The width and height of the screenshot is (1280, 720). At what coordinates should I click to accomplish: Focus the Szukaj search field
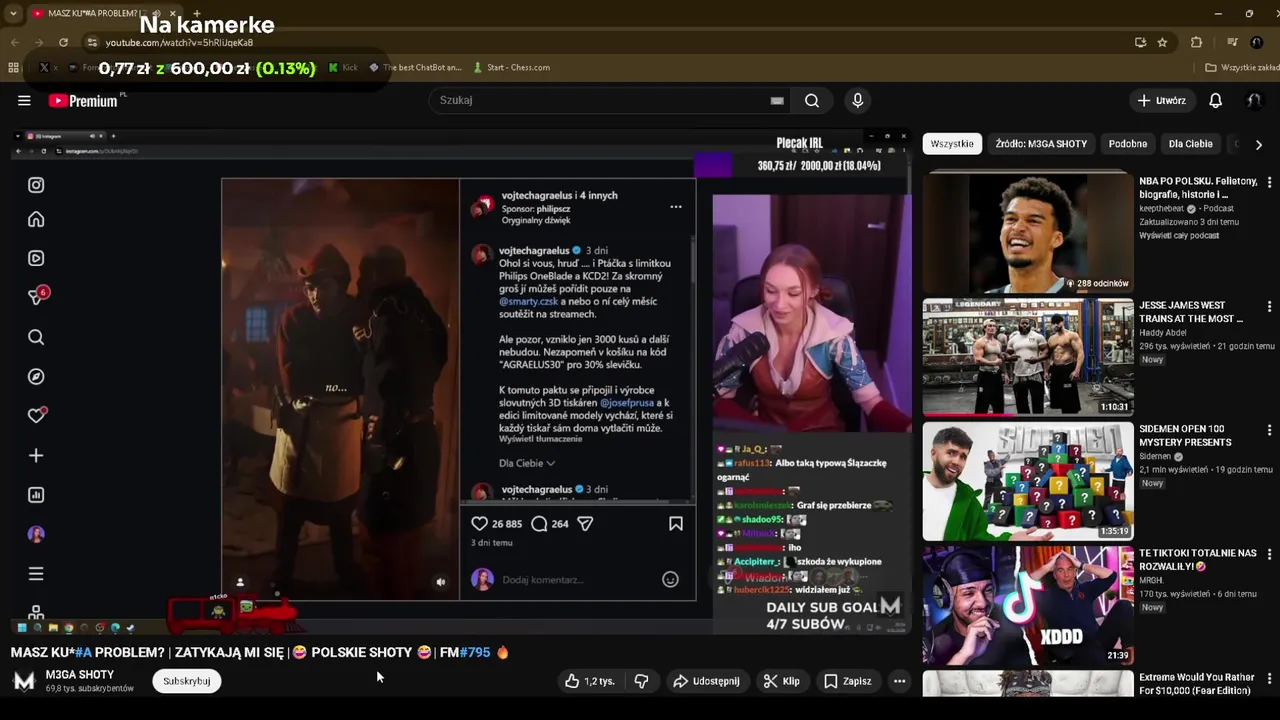click(x=600, y=100)
